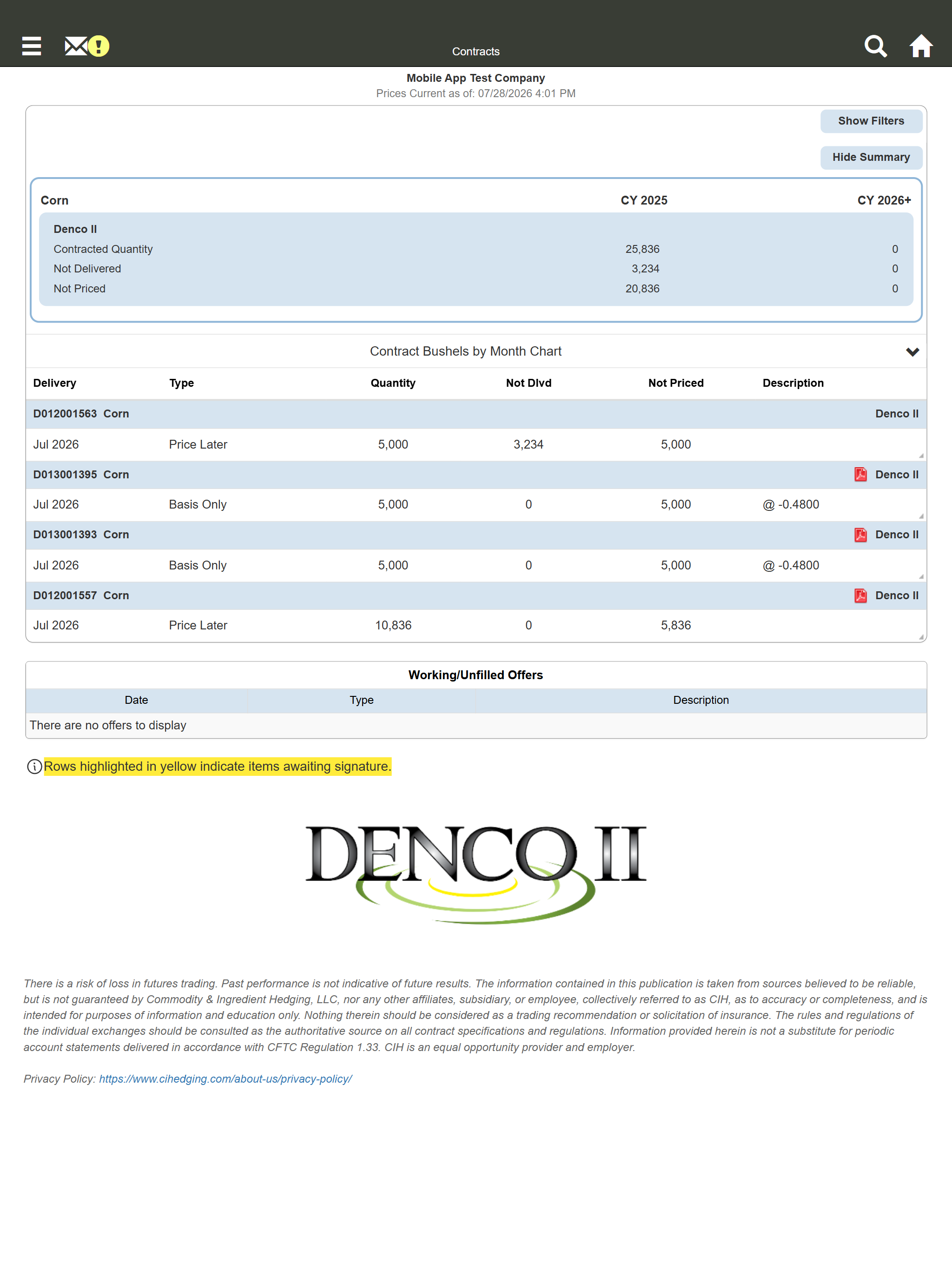Click the Description header in offers table
Viewport: 952px width, 1270px height.
701,700
